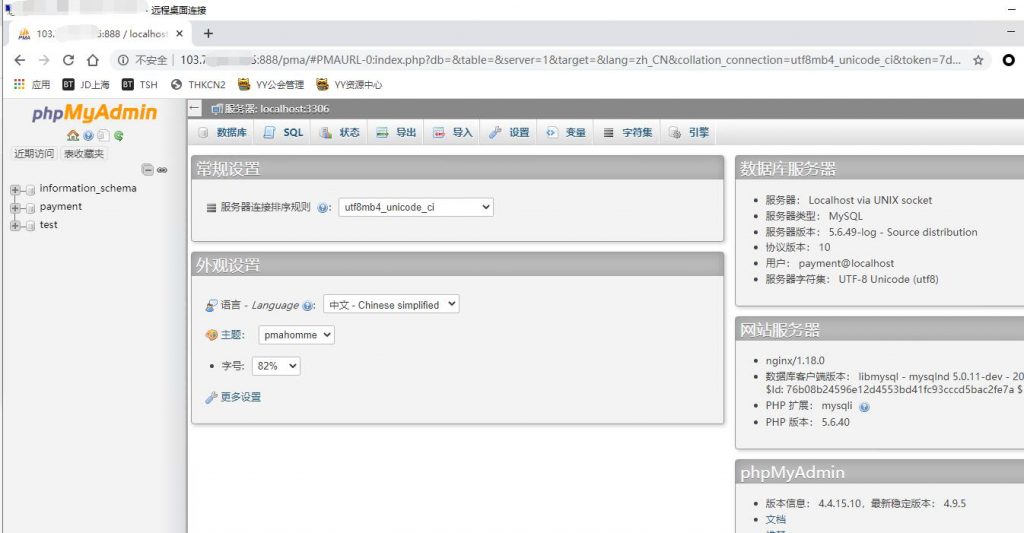Expand the payment database tree
This screenshot has height=533, width=1024.
(x=15, y=208)
